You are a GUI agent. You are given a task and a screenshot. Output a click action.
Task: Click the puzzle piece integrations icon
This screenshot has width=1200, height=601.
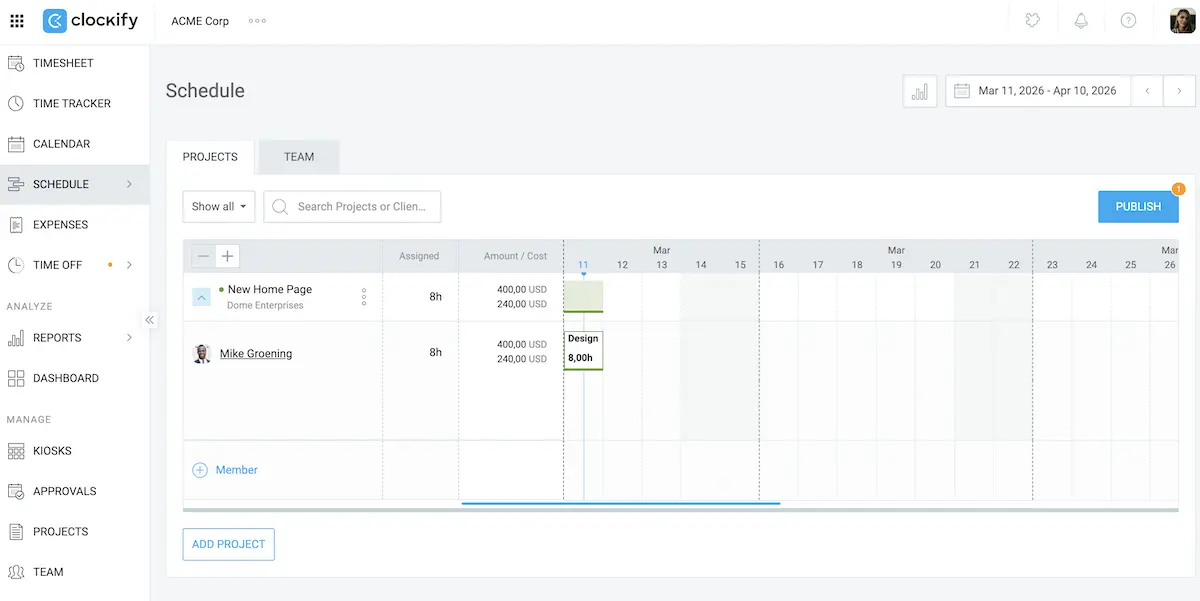[x=1034, y=20]
